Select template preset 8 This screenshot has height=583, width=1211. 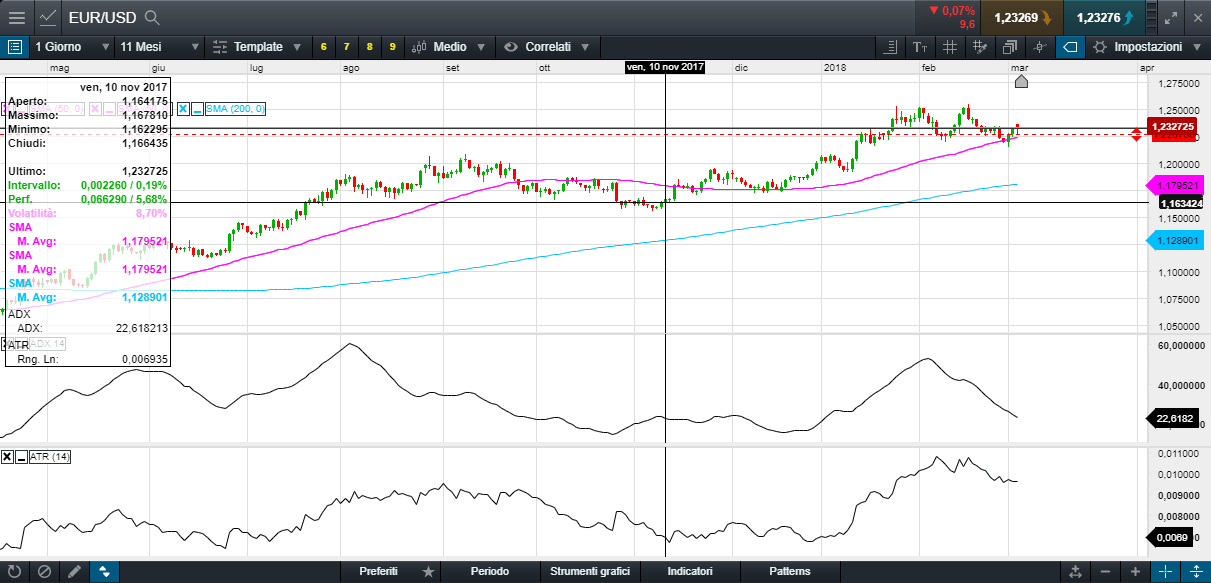tap(369, 47)
